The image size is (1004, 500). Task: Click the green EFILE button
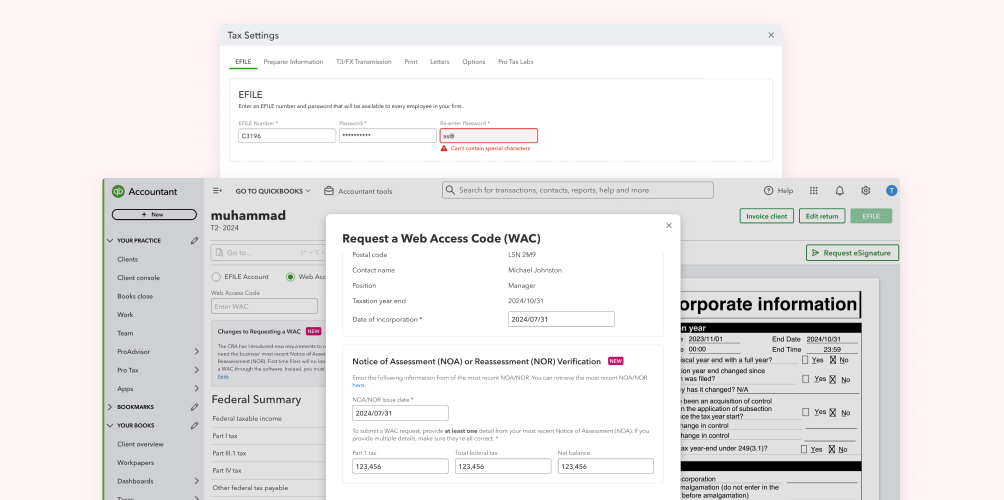871,216
